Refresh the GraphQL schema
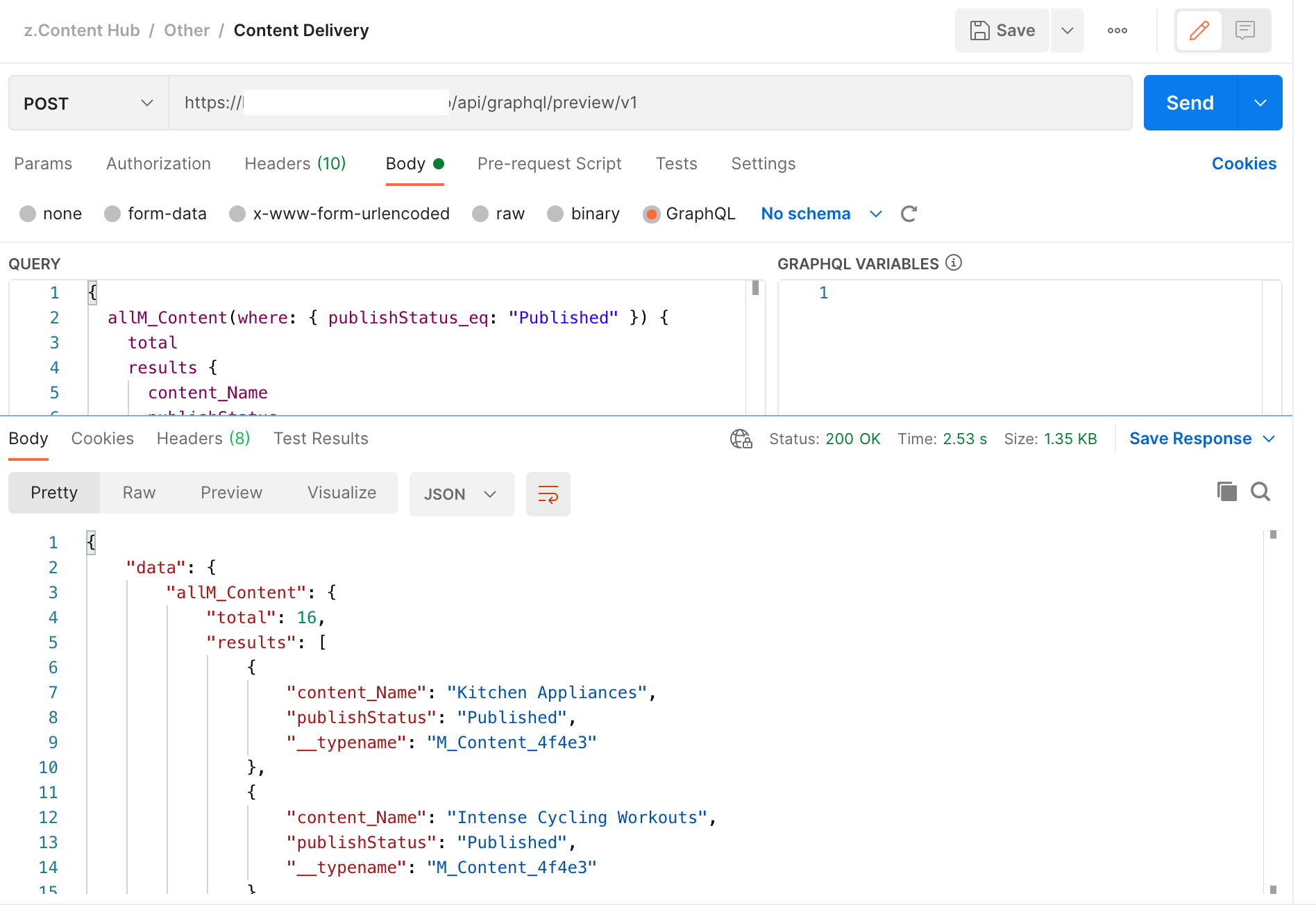Screen dimensions: 1316x912 [x=909, y=214]
